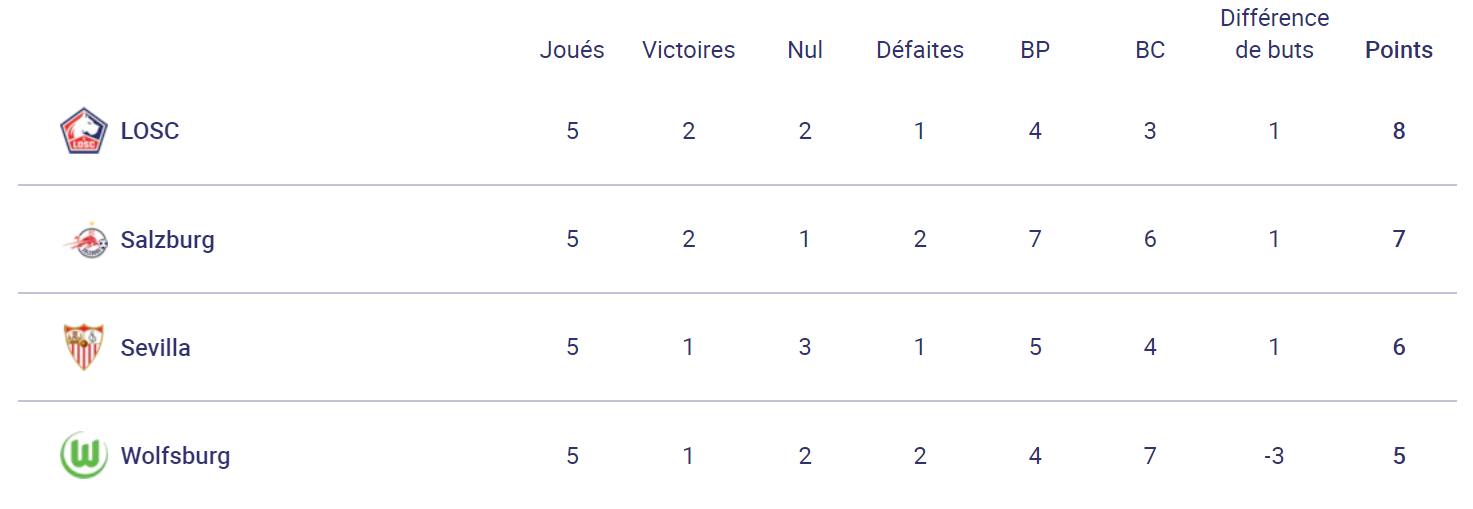The width and height of the screenshot is (1473, 509).
Task: Select Wolfsburg's goal difference -3
Action: 1274,456
